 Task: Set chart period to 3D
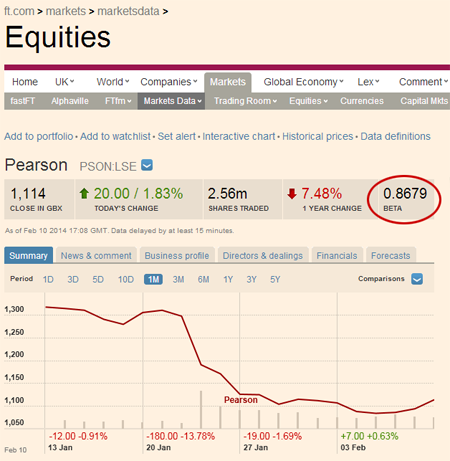click(x=73, y=279)
